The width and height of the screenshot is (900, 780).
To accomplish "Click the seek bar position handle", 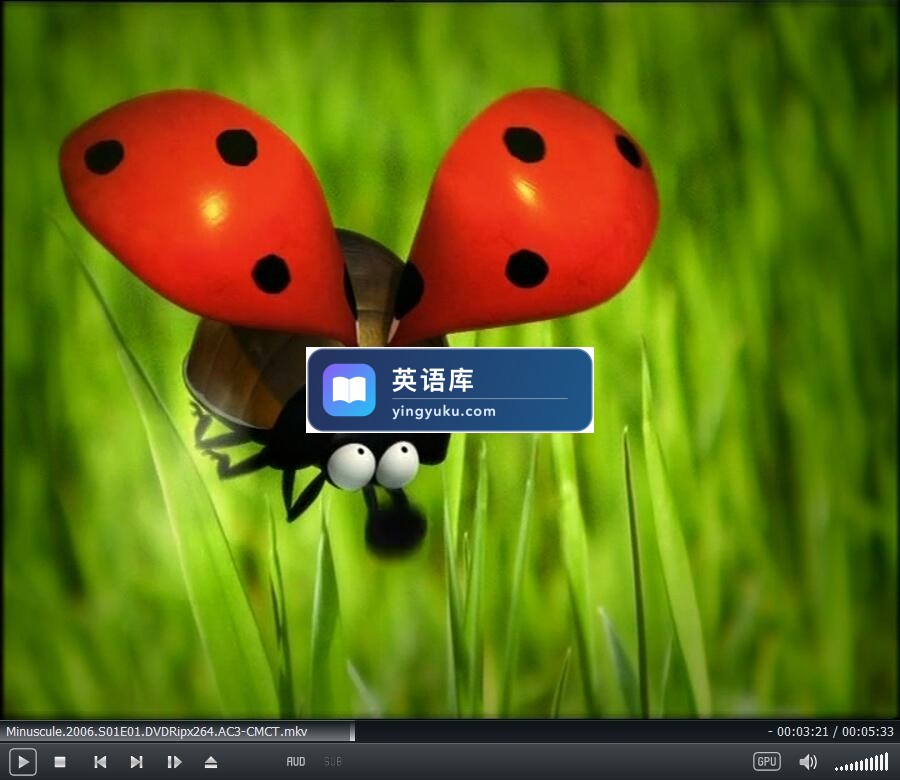I will click(352, 732).
